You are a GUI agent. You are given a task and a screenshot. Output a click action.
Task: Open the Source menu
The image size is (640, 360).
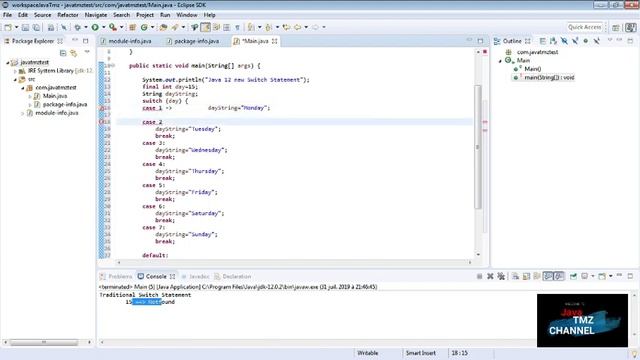[42, 15]
